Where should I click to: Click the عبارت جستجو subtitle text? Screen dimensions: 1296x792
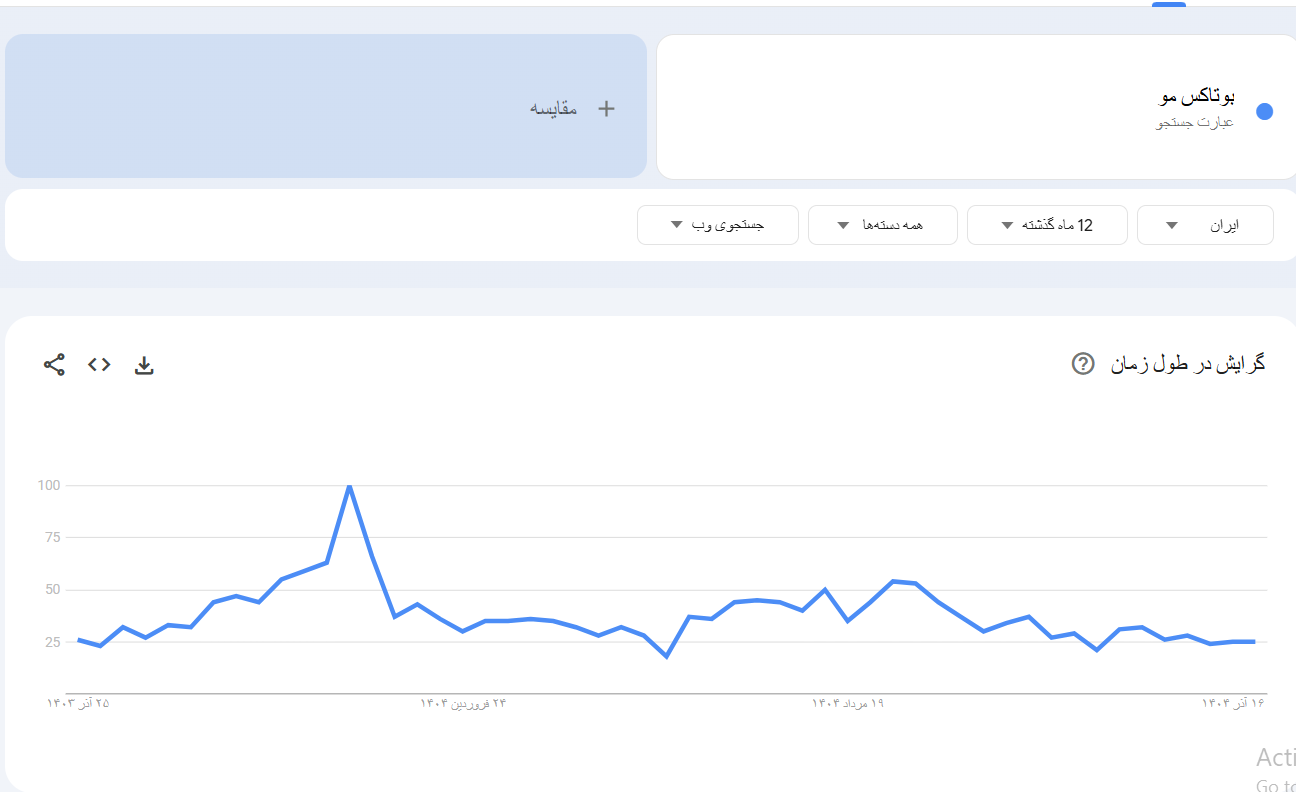(1195, 123)
